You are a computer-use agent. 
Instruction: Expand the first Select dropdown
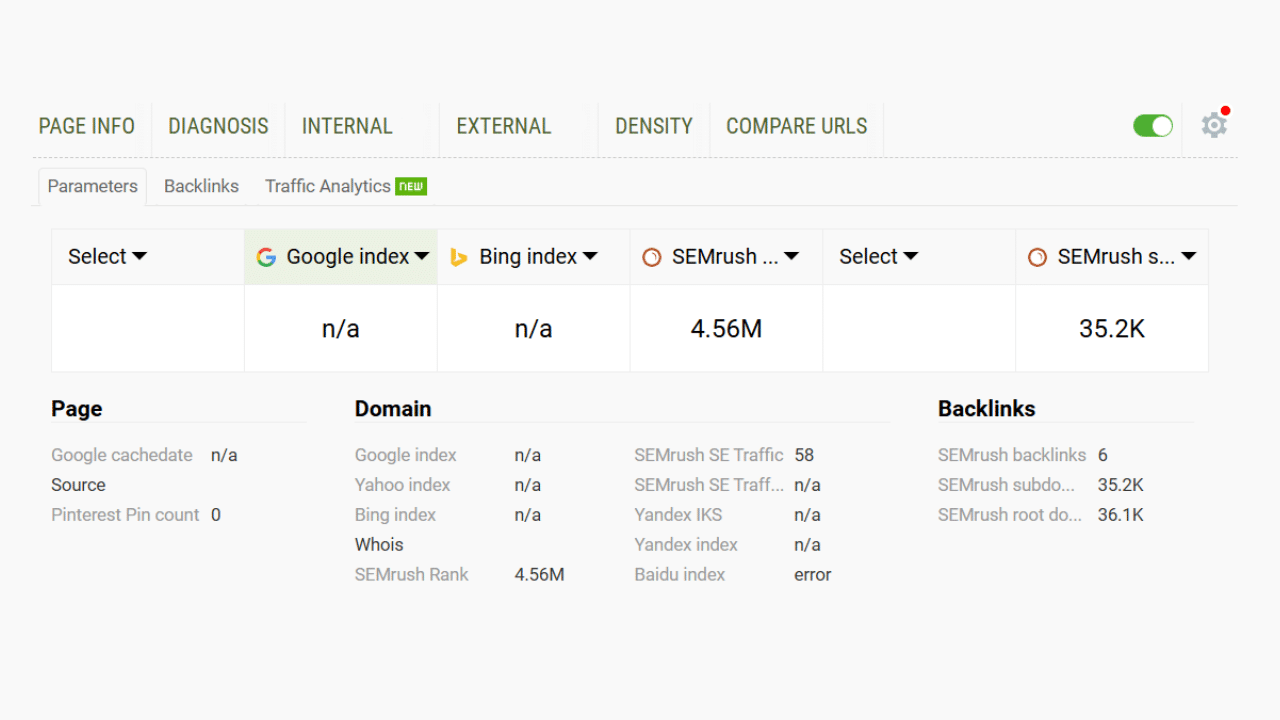pos(107,257)
